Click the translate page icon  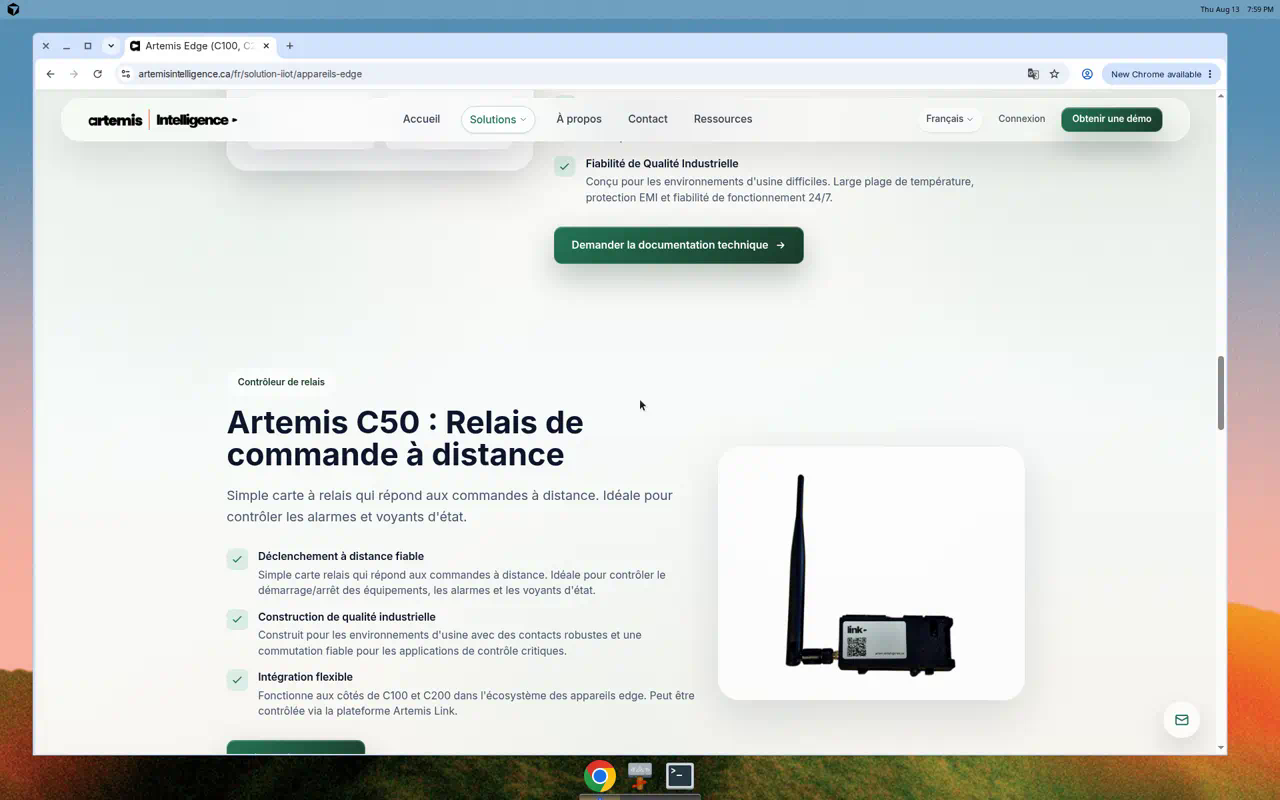click(x=1033, y=74)
